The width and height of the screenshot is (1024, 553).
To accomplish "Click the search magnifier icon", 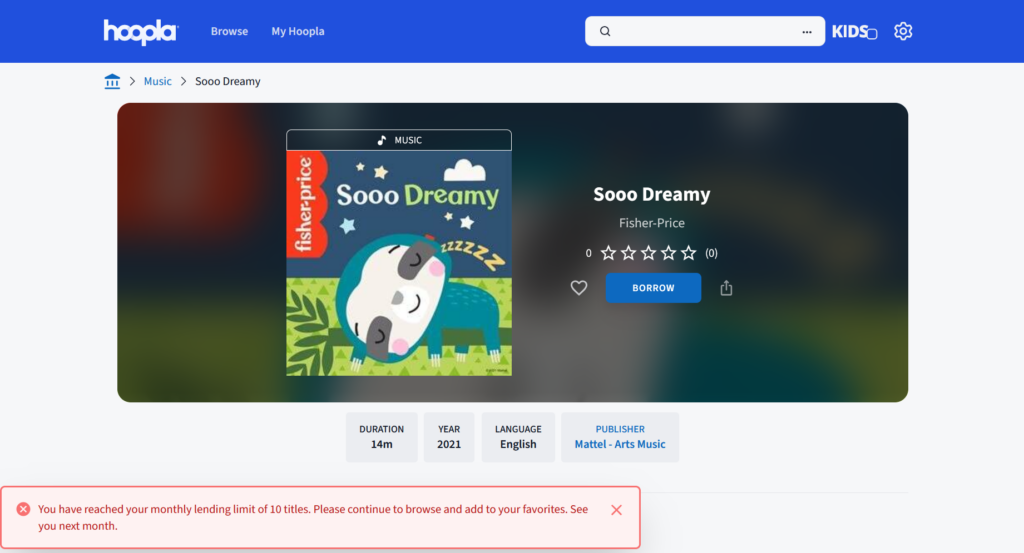I will pos(605,31).
